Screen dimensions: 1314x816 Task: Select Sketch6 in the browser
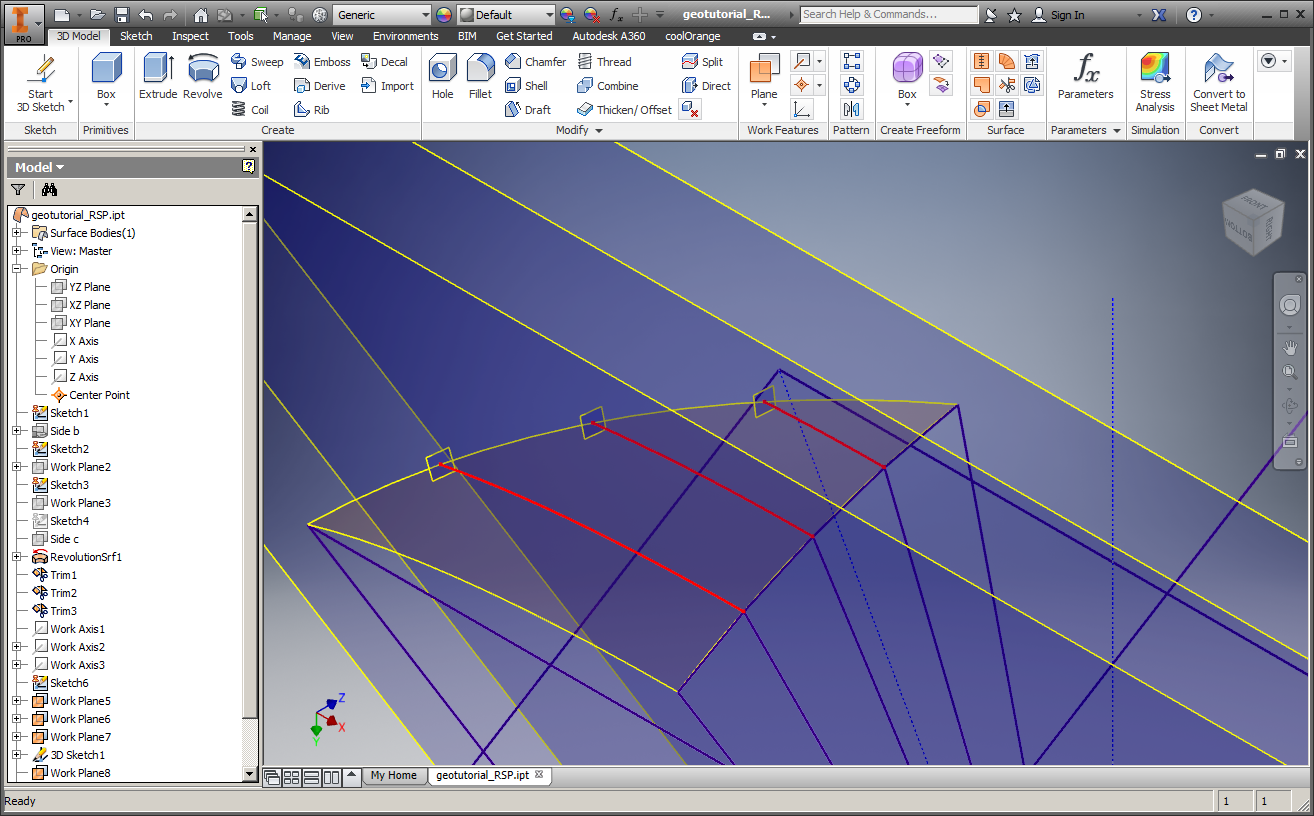pos(60,683)
